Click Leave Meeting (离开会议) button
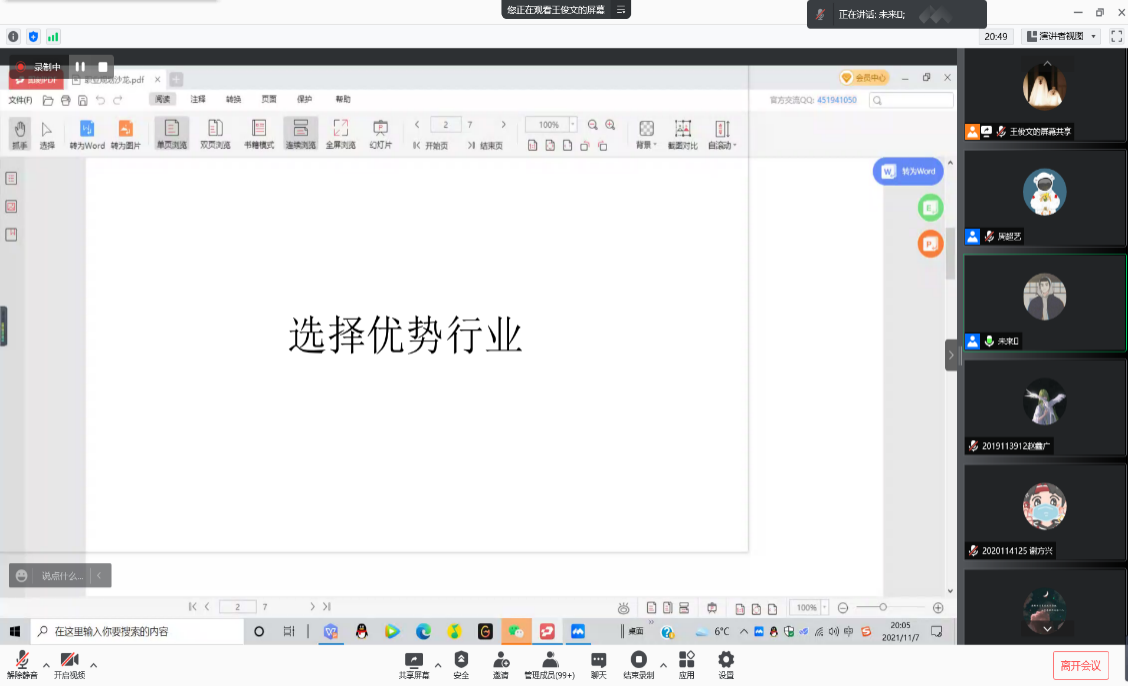Image resolution: width=1128 pixels, height=686 pixels. click(x=1080, y=665)
